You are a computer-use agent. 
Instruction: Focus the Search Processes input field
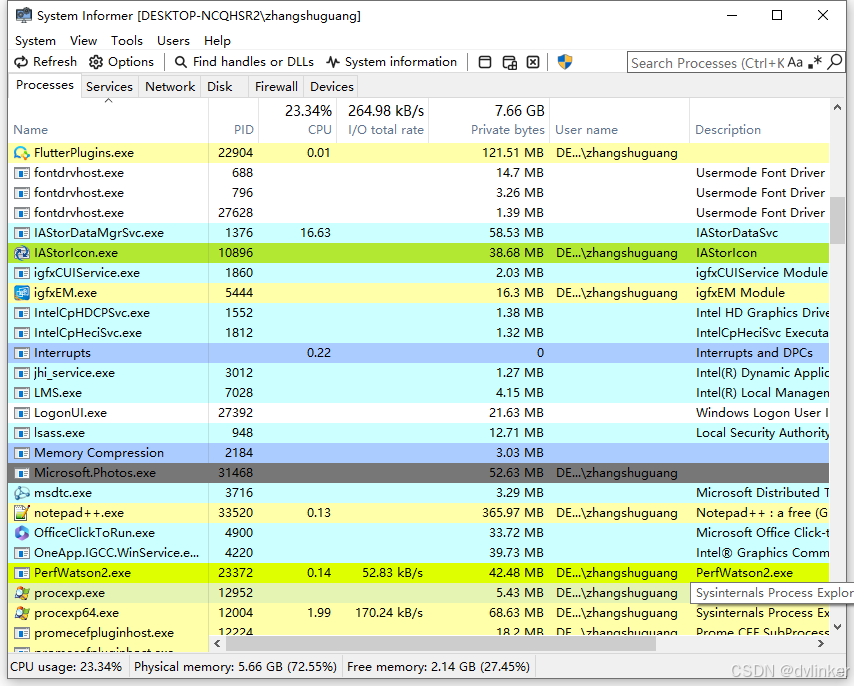(x=707, y=63)
